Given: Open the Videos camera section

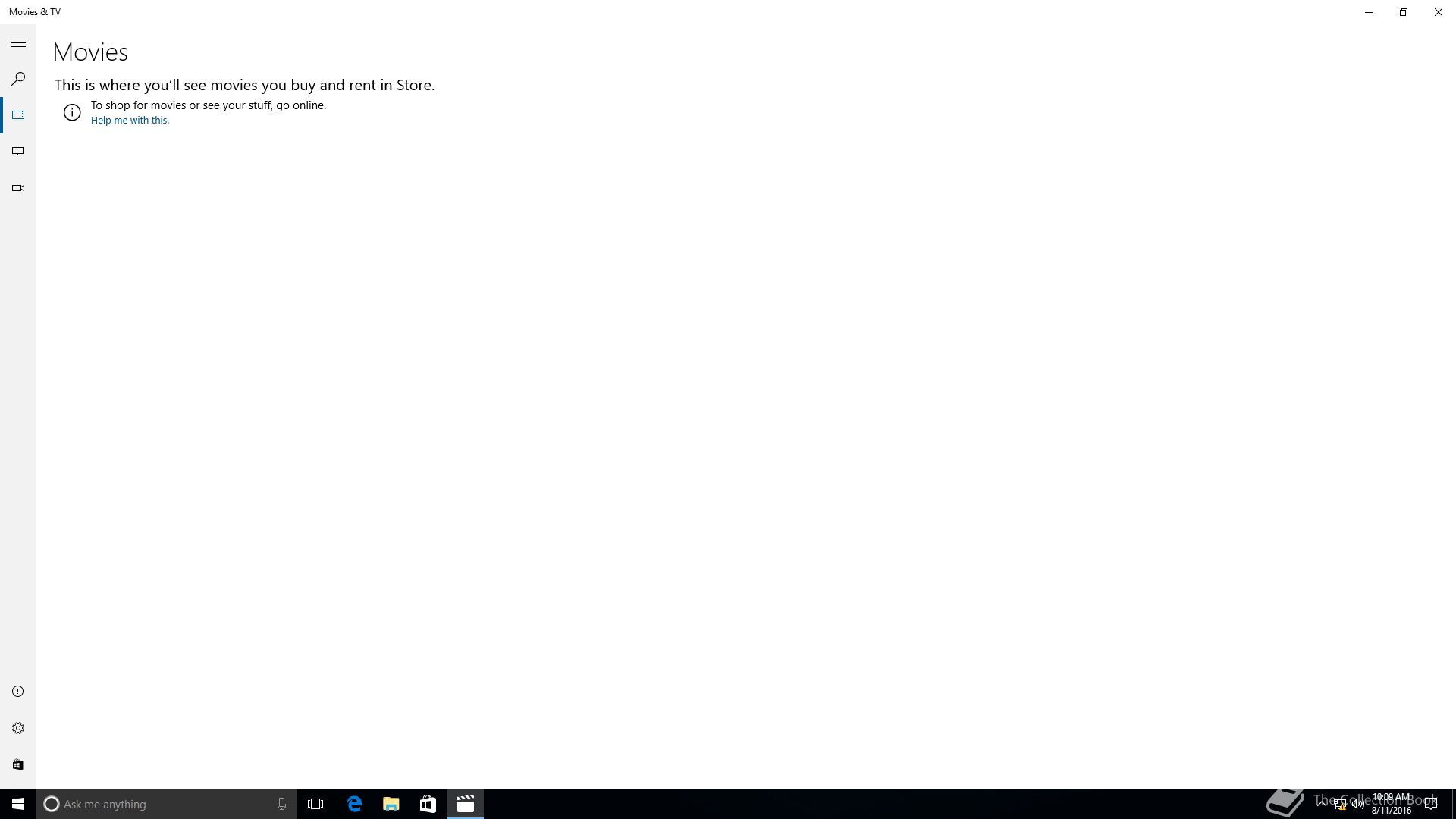Looking at the screenshot, I should [18, 188].
